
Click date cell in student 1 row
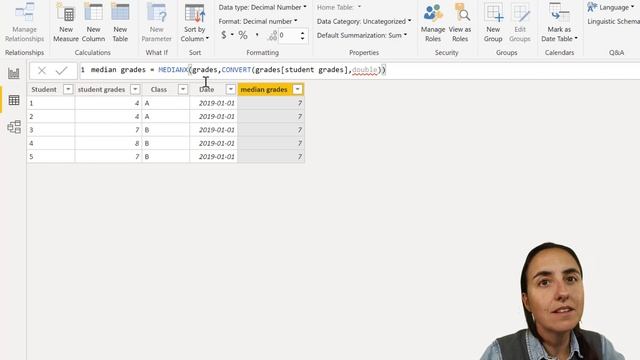(x=213, y=103)
